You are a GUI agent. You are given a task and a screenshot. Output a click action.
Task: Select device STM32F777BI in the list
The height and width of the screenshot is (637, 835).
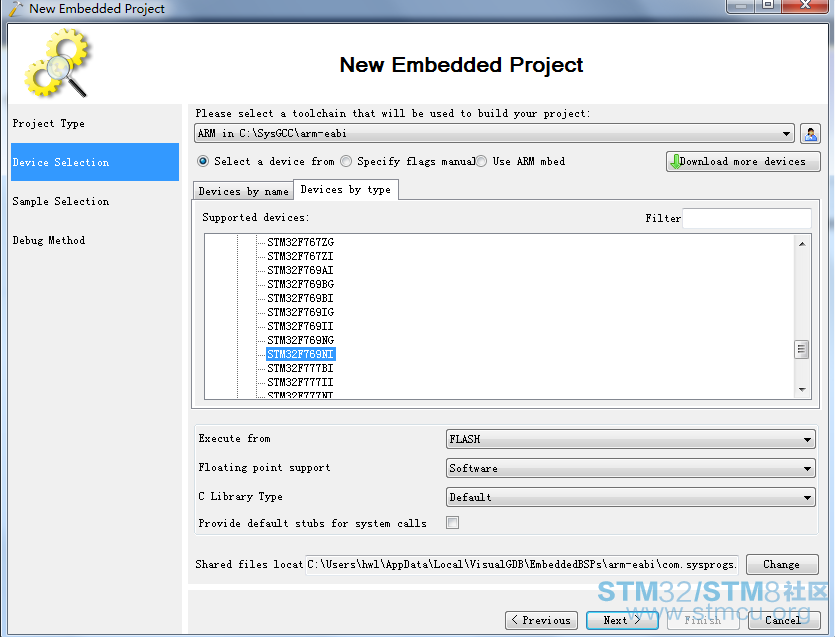(300, 368)
